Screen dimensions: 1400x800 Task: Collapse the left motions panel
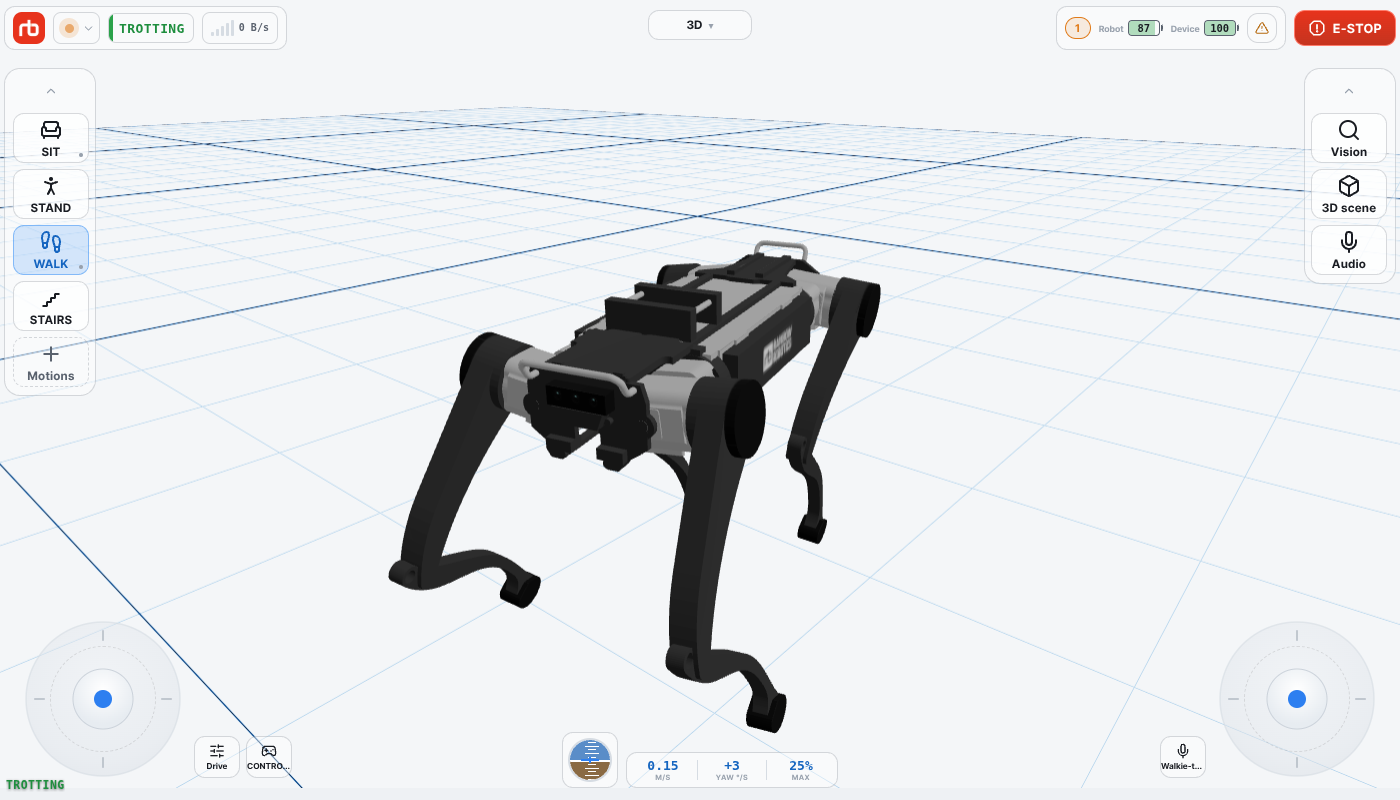click(x=51, y=91)
